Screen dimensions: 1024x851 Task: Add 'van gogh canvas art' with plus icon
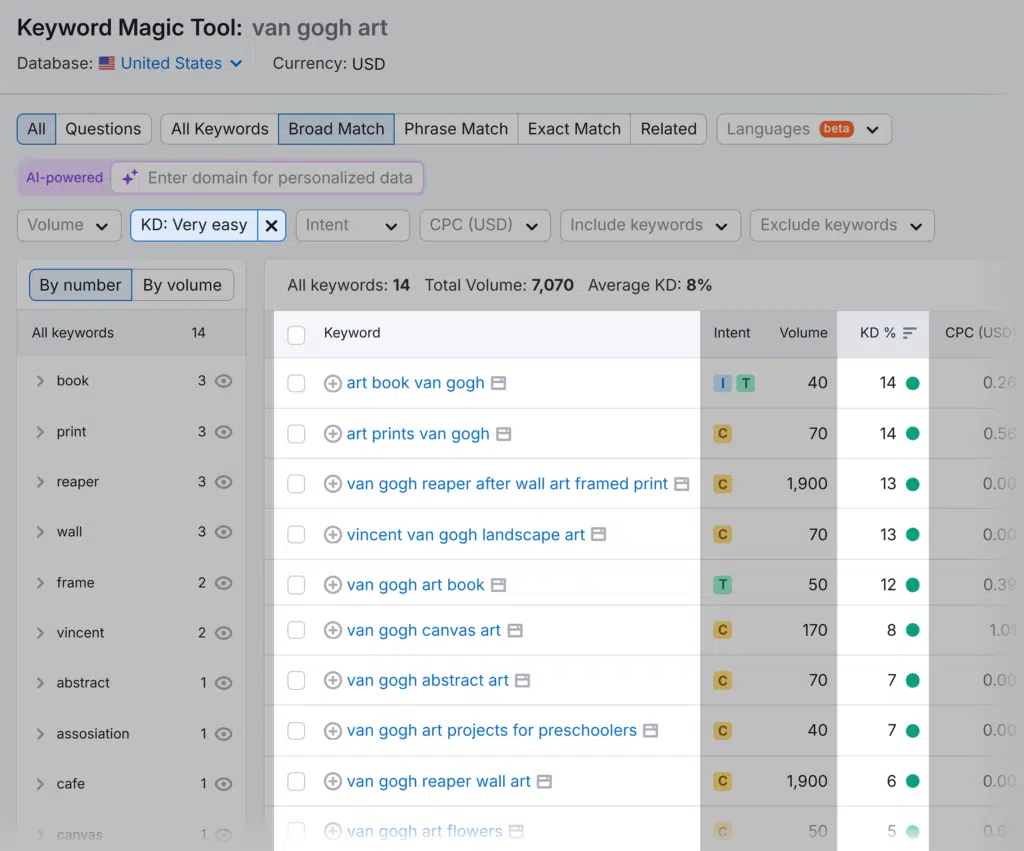[x=333, y=630]
